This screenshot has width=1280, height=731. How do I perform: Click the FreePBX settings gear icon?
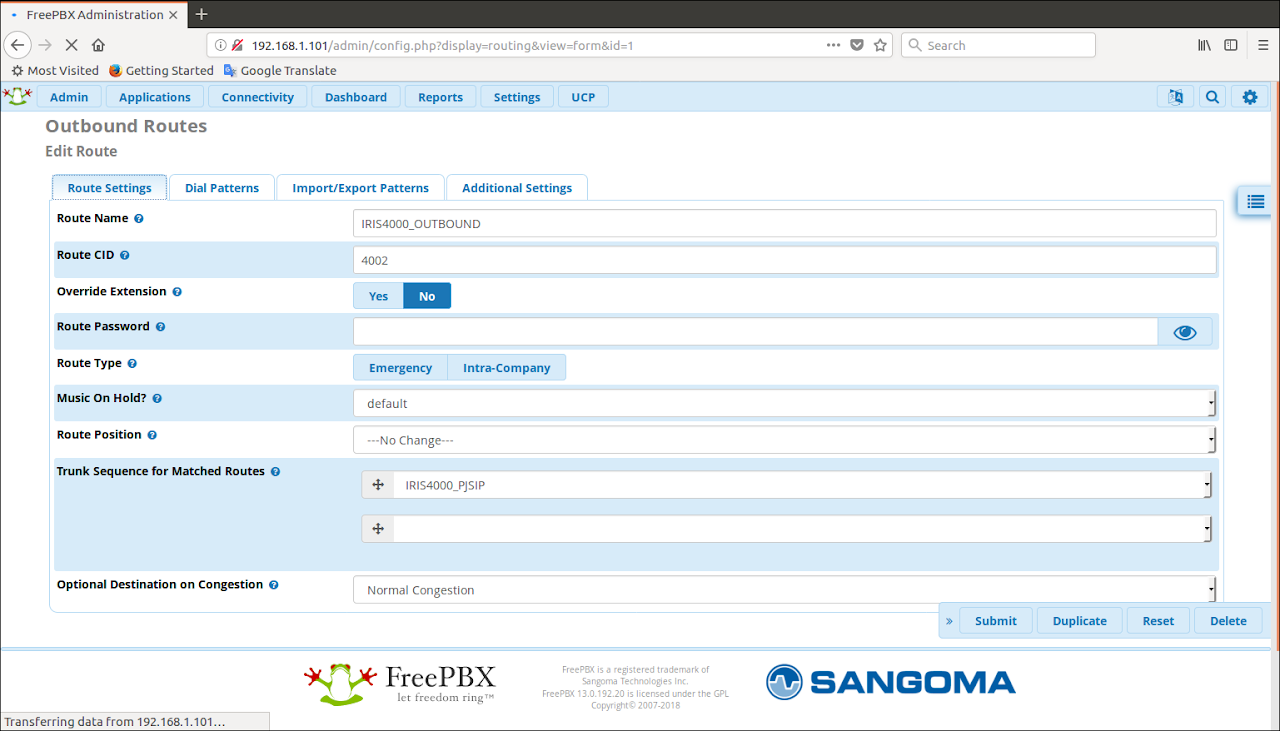[x=1249, y=97]
